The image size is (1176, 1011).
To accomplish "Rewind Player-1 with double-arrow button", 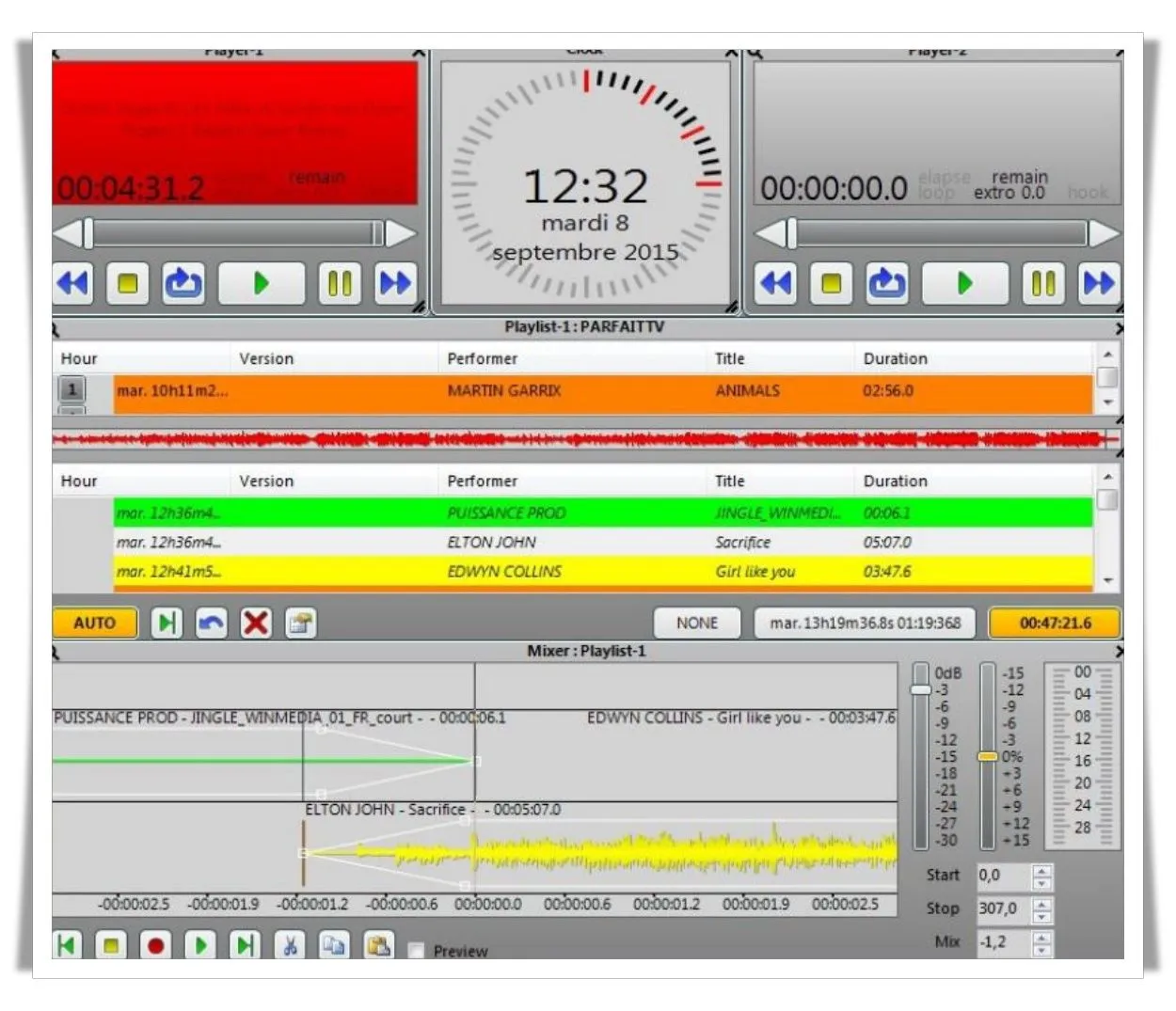I will point(73,282).
